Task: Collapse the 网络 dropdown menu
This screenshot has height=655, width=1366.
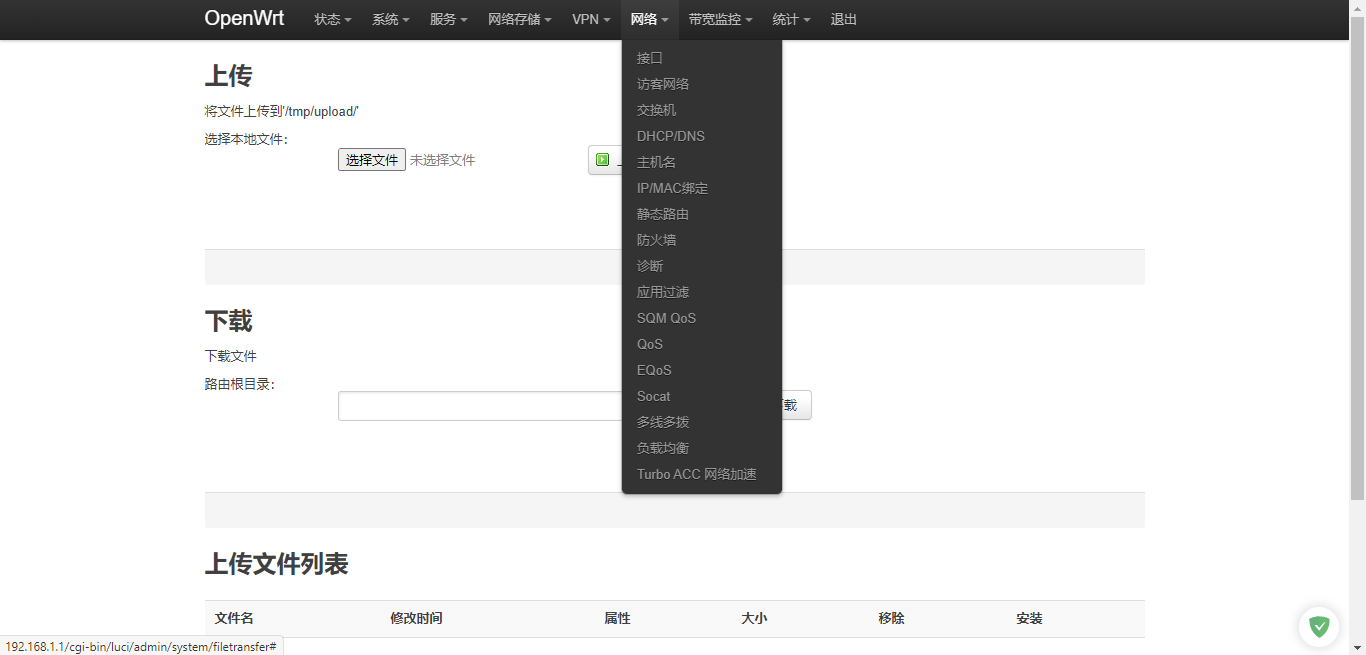Action: click(650, 19)
